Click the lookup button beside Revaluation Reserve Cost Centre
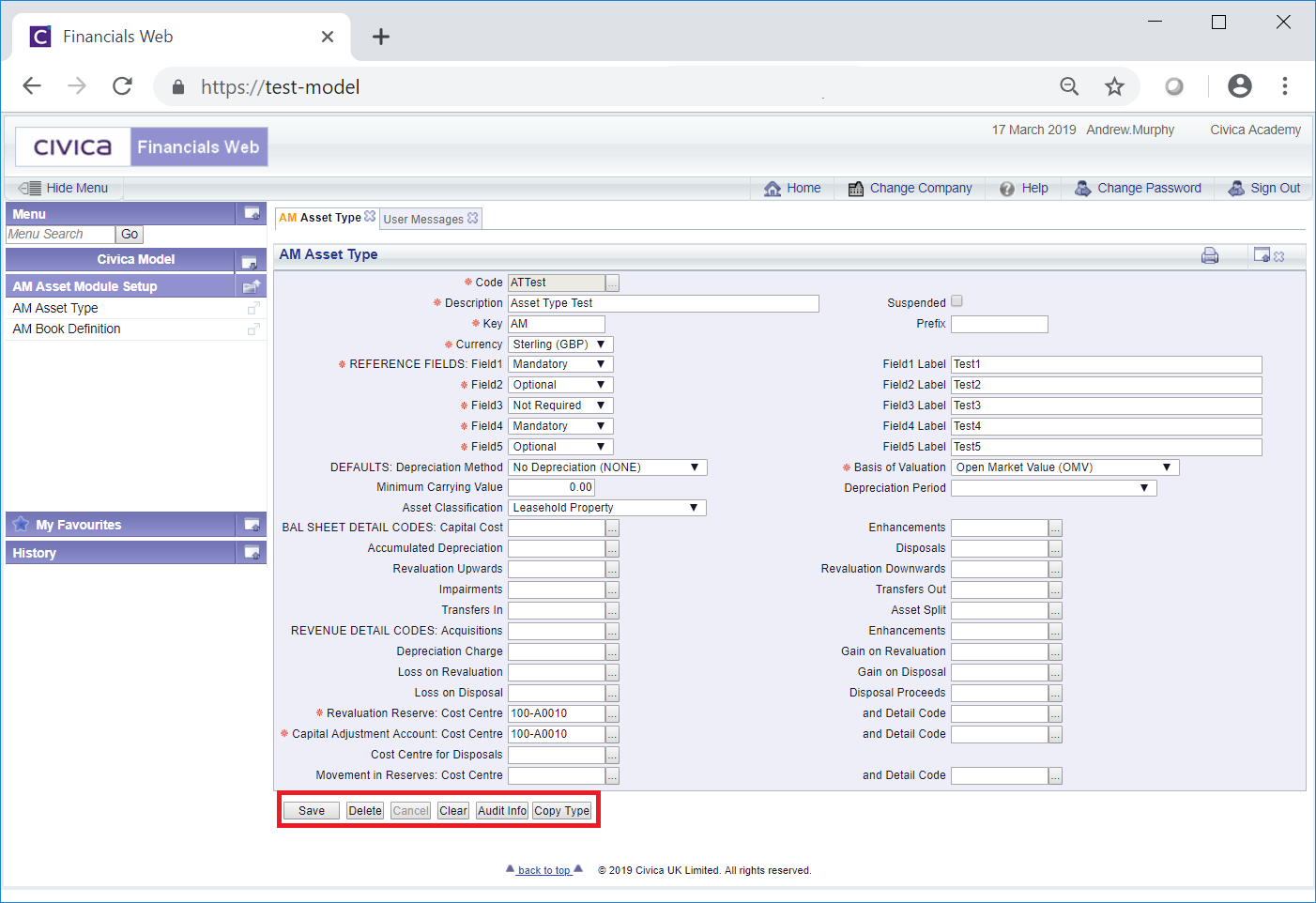 [612, 714]
